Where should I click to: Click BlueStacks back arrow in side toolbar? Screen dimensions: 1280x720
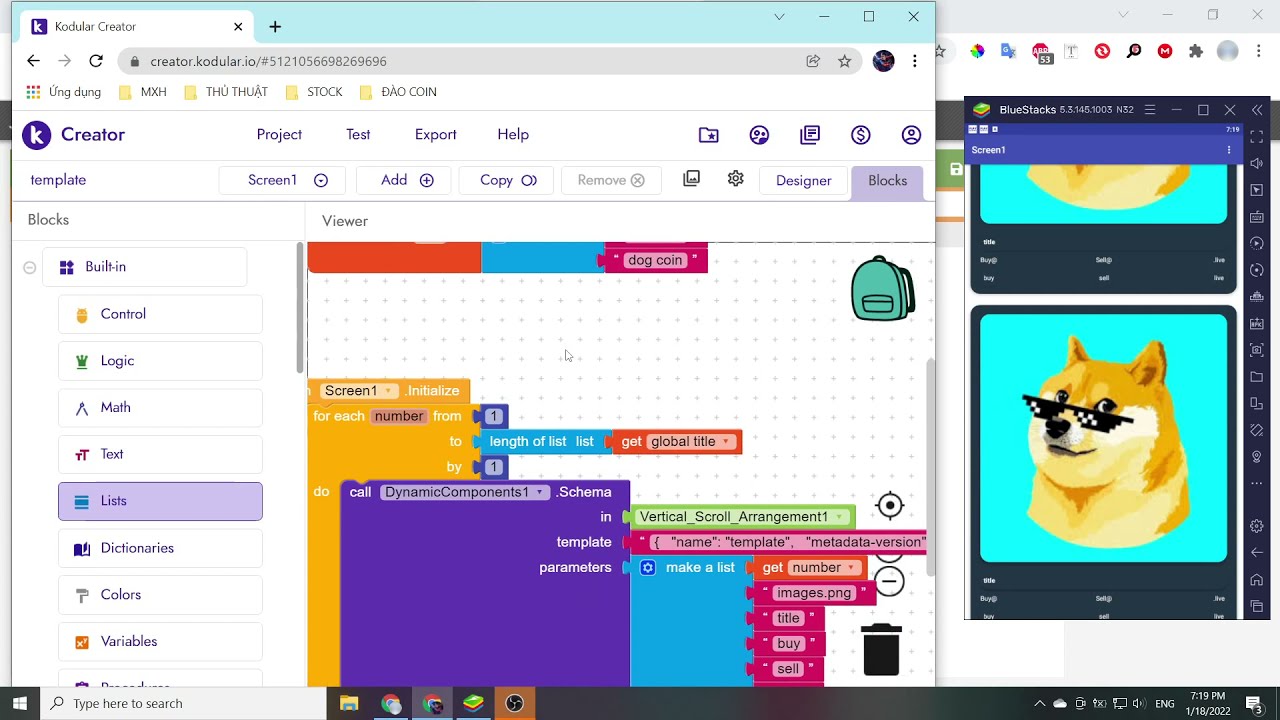tap(1257, 553)
